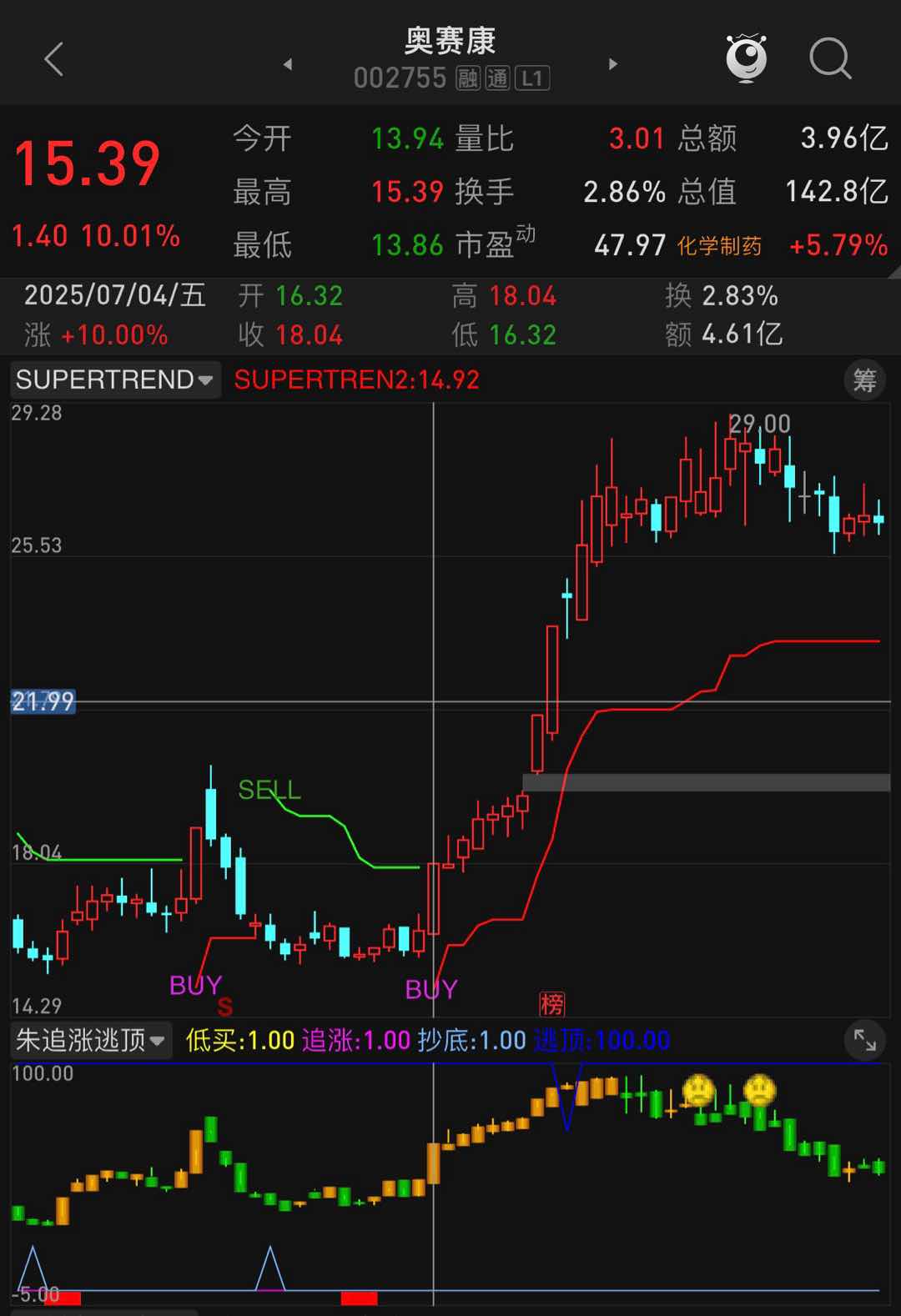The height and width of the screenshot is (1316, 901).
Task: Tap the green SELL signal label
Action: (x=269, y=789)
